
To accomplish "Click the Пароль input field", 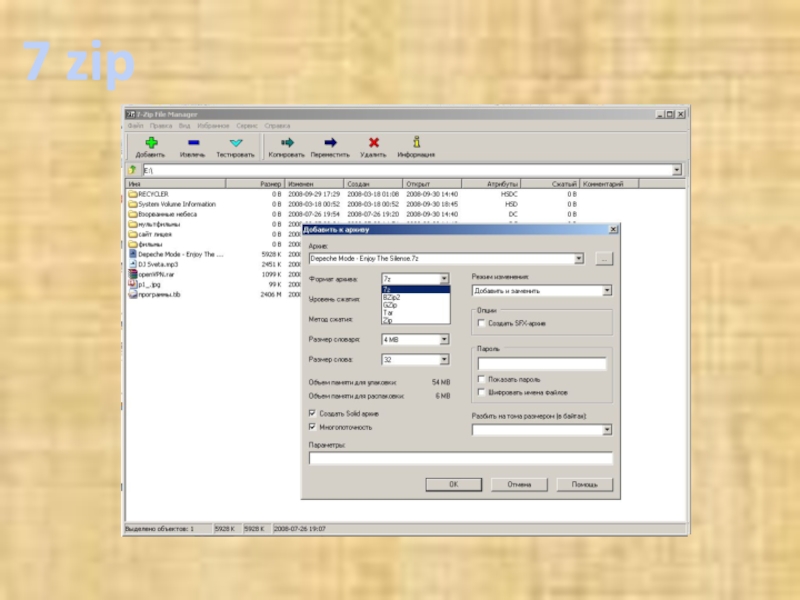I will 542,363.
